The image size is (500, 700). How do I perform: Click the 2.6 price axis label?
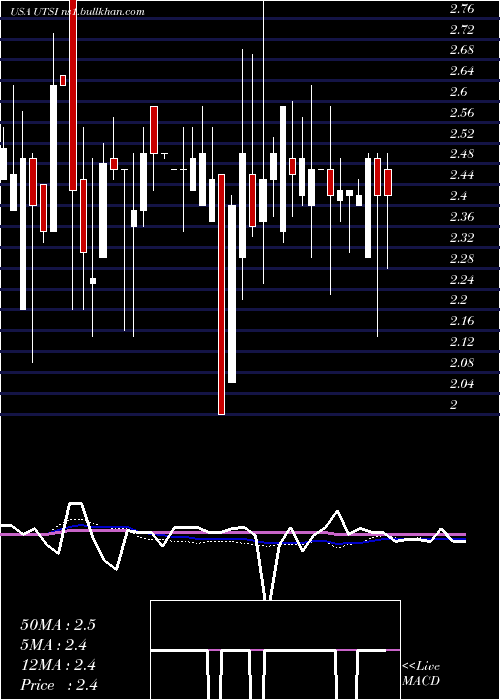(458, 92)
